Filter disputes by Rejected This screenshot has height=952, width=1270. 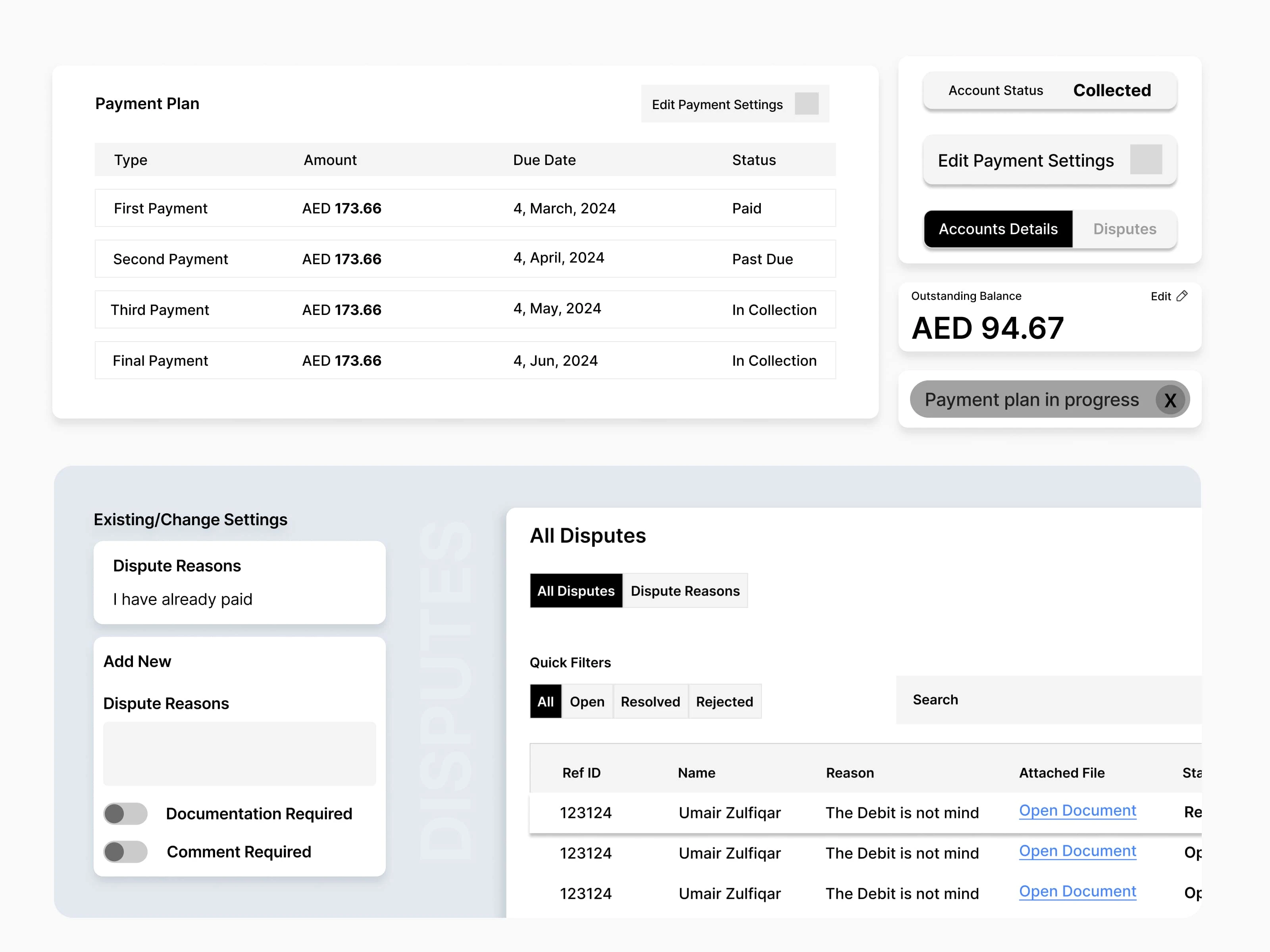coord(725,701)
